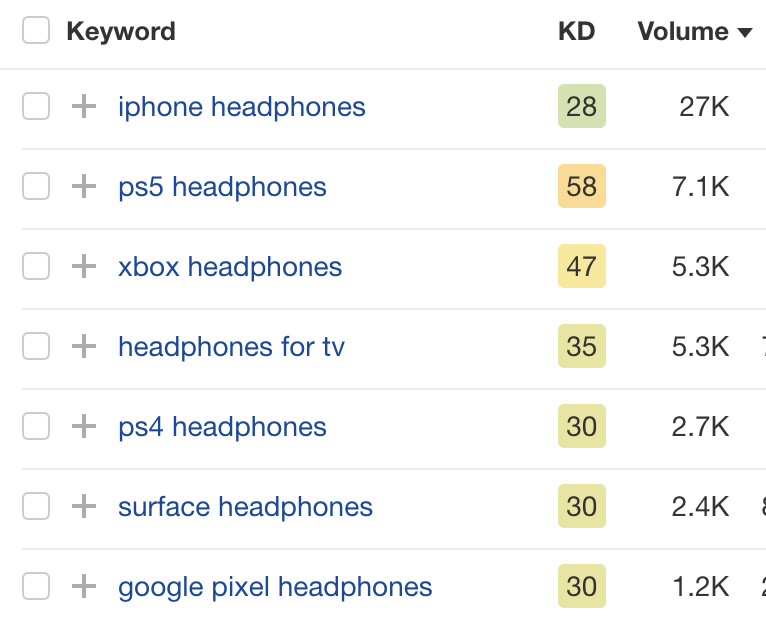Add xbox headphones with plus icon
The width and height of the screenshot is (766, 622).
(84, 266)
